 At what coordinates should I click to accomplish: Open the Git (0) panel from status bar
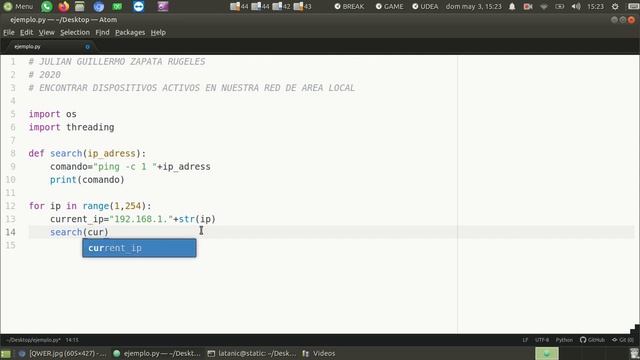622,340
